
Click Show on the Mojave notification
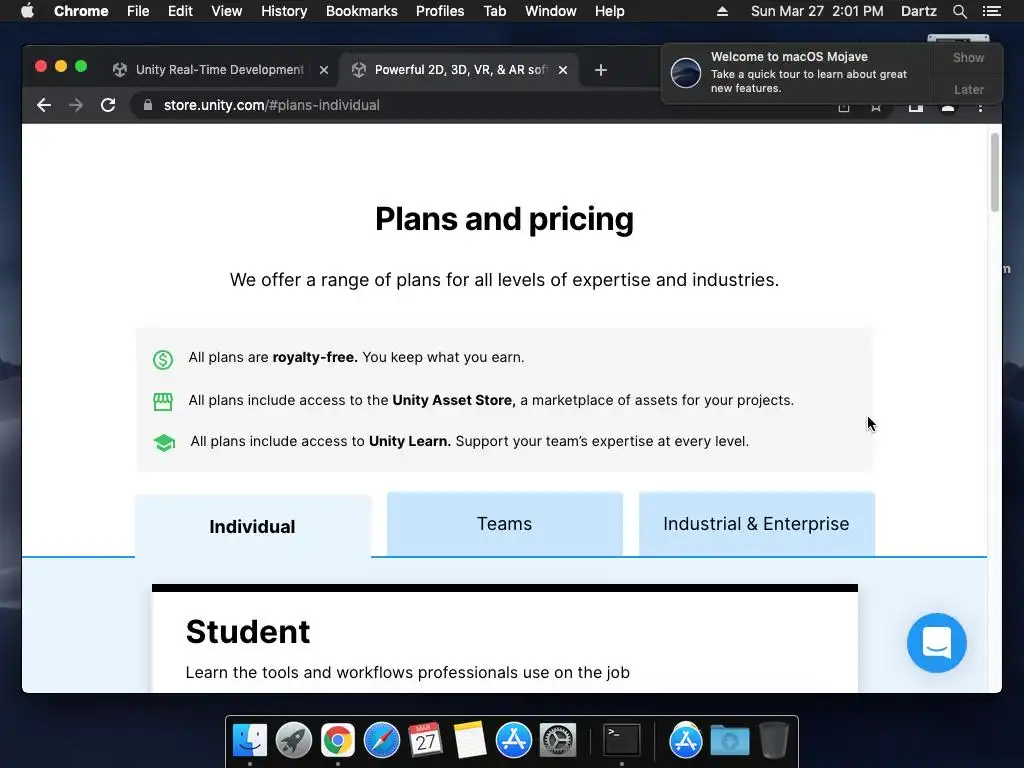tap(968, 57)
